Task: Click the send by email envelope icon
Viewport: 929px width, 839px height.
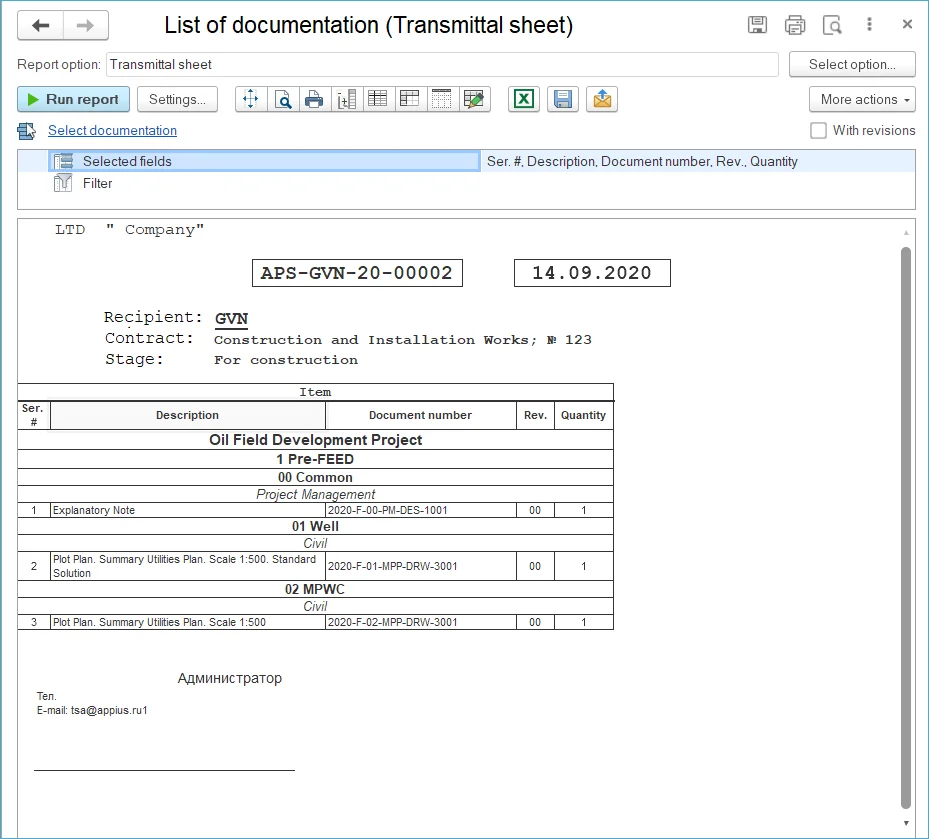Action: (x=602, y=99)
